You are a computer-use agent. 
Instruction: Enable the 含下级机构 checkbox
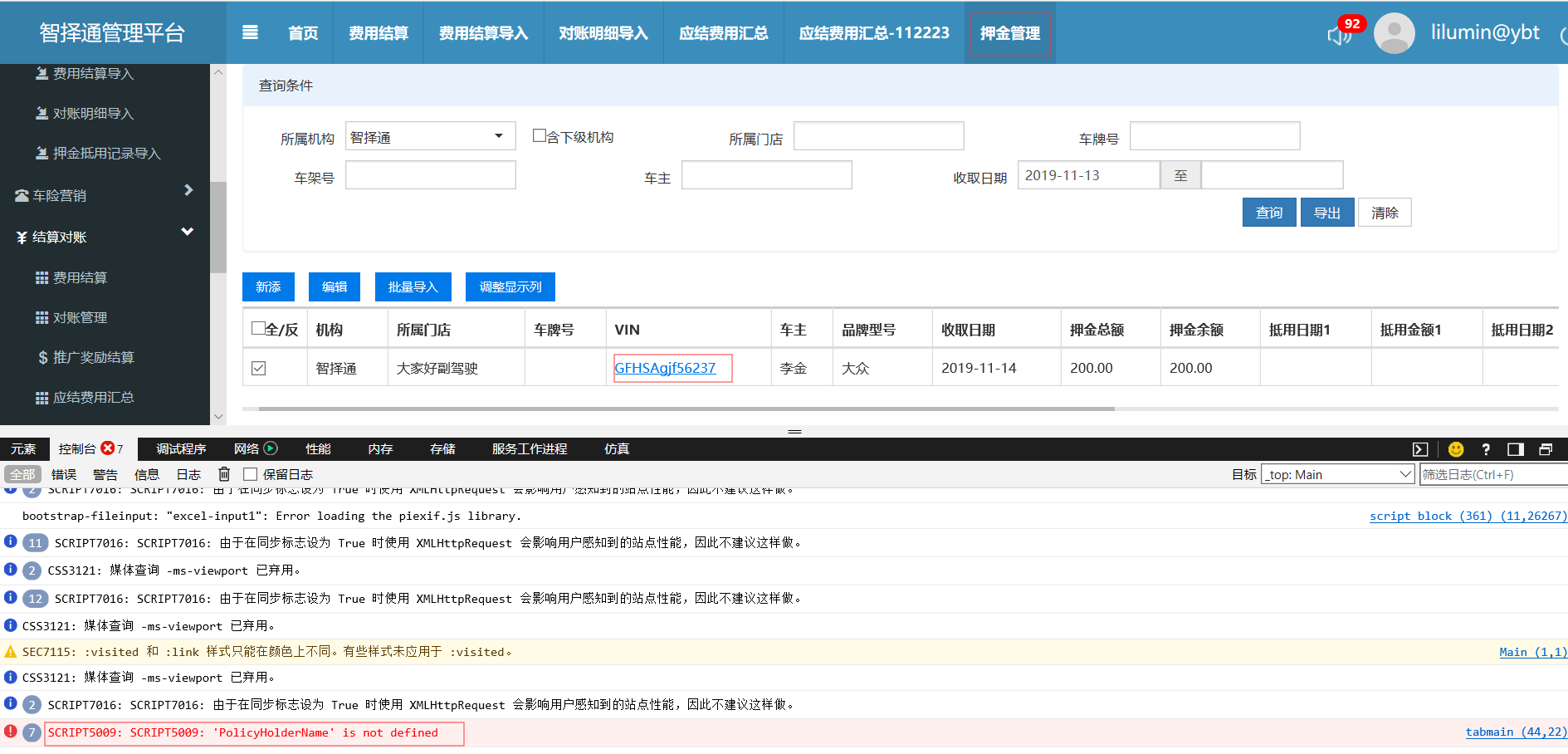pos(540,136)
